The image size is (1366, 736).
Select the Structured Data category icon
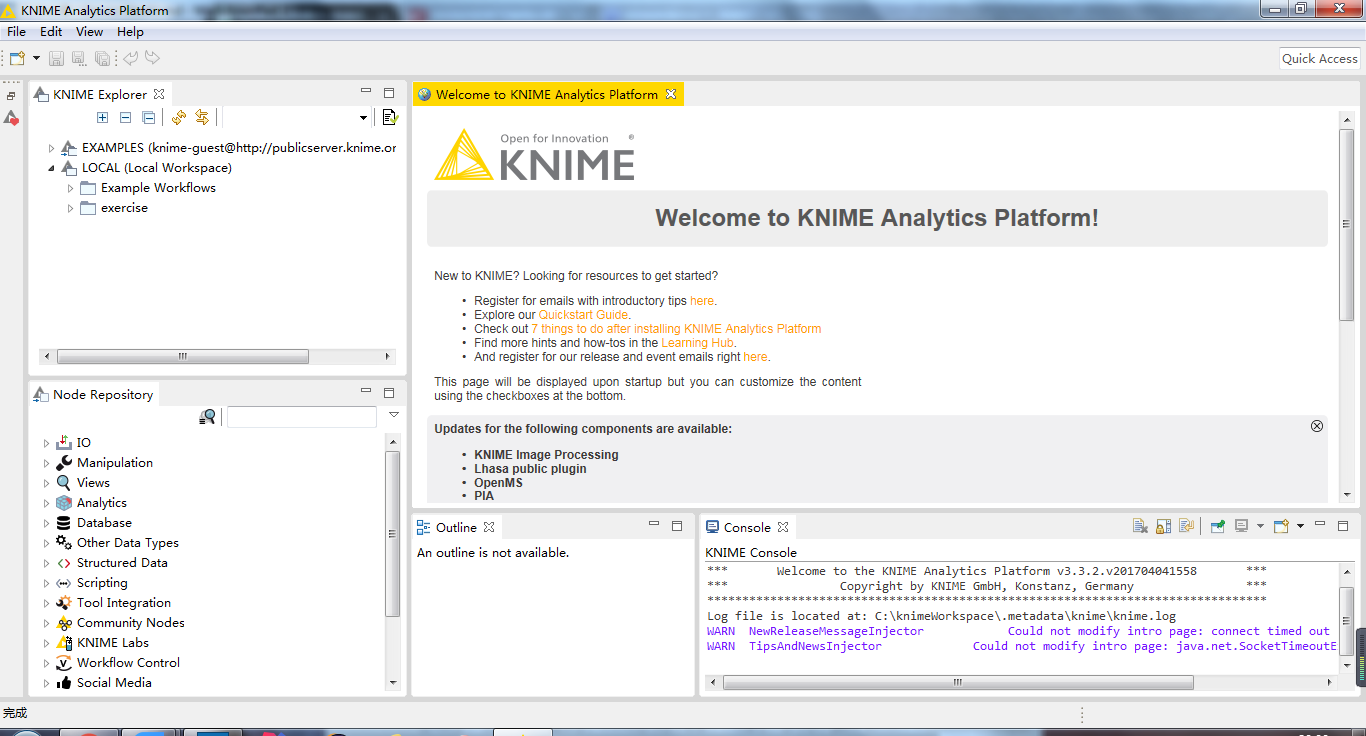click(64, 563)
